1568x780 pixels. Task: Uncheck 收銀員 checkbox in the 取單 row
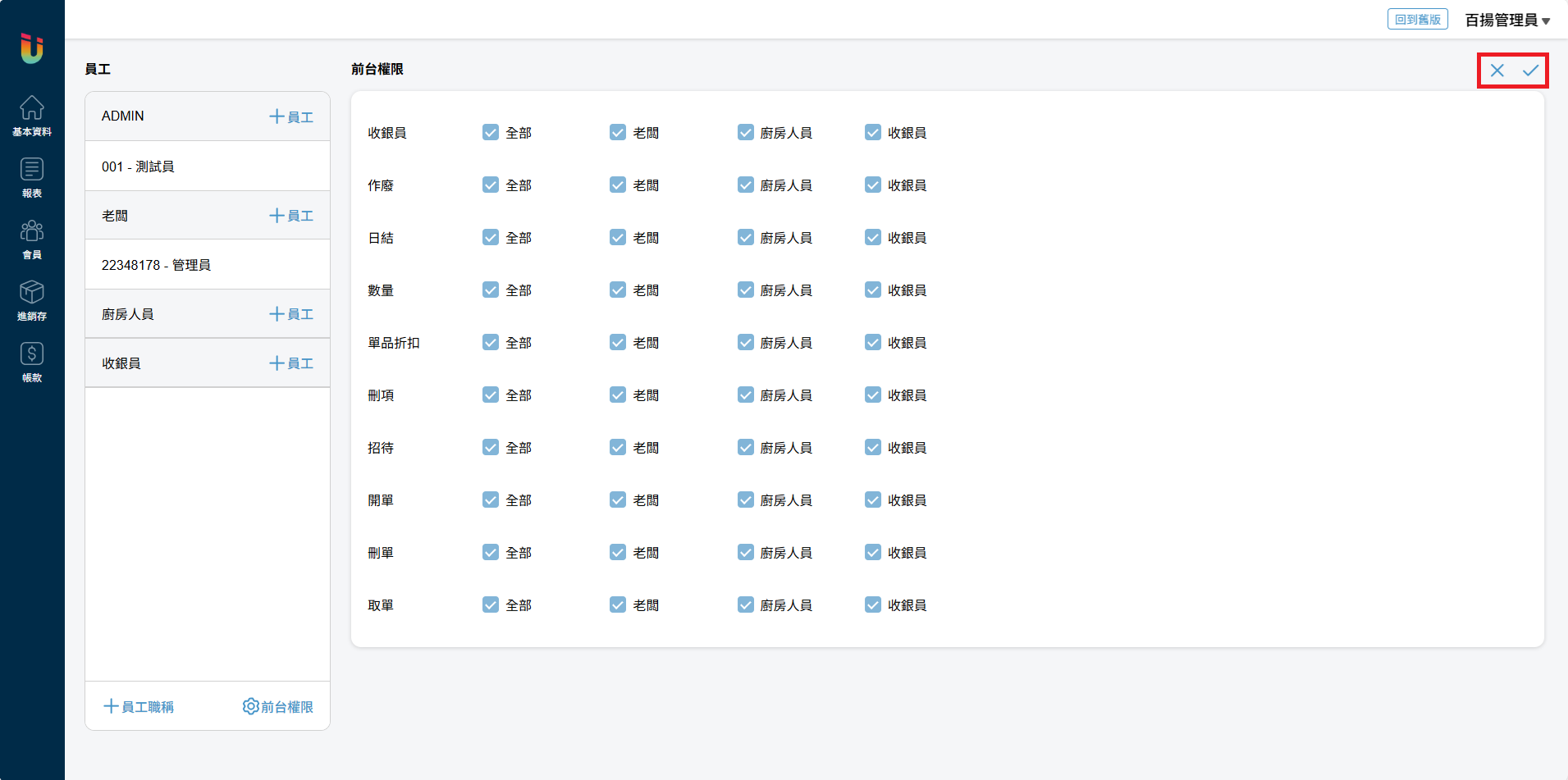tap(873, 605)
